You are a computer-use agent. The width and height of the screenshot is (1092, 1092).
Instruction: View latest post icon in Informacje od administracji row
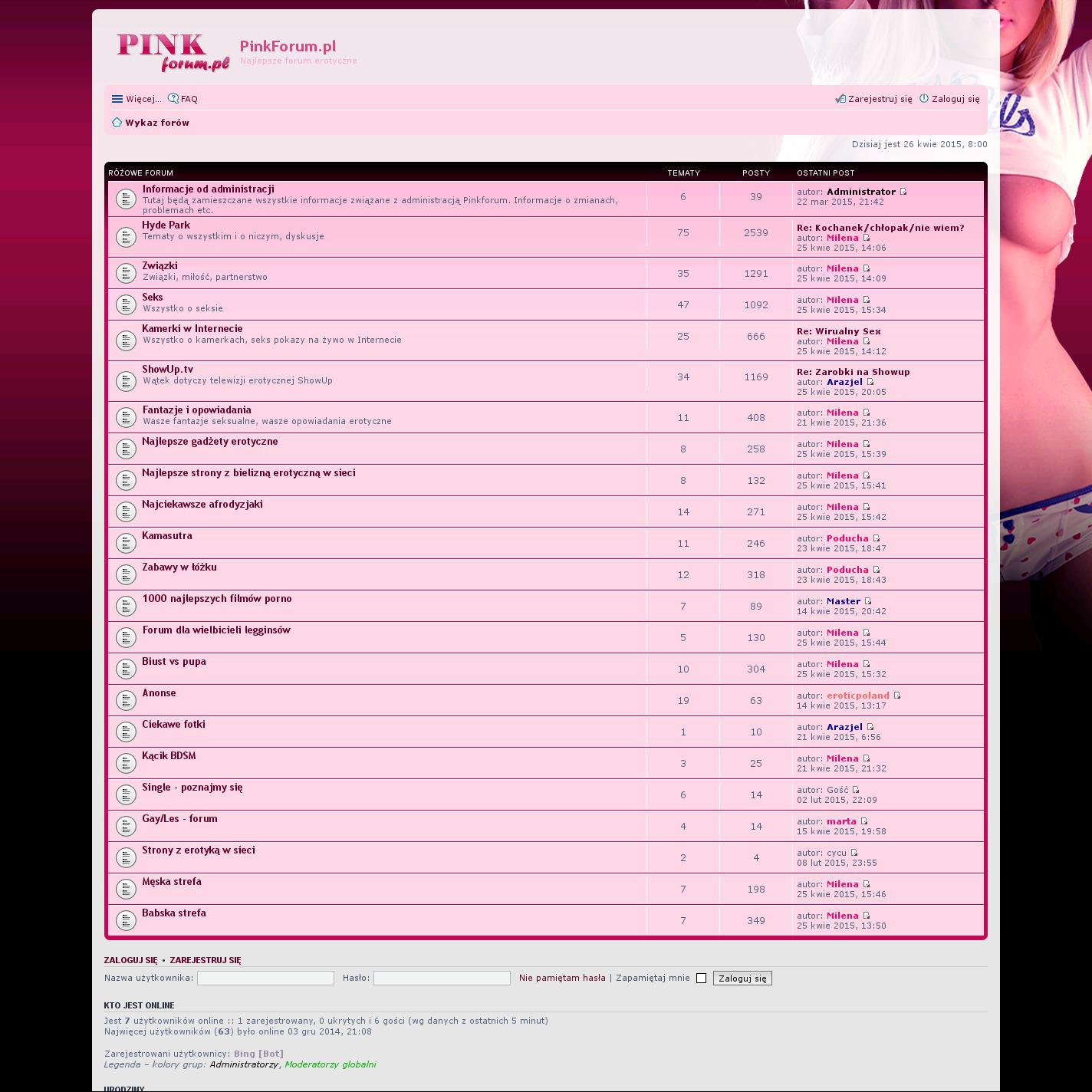point(903,192)
